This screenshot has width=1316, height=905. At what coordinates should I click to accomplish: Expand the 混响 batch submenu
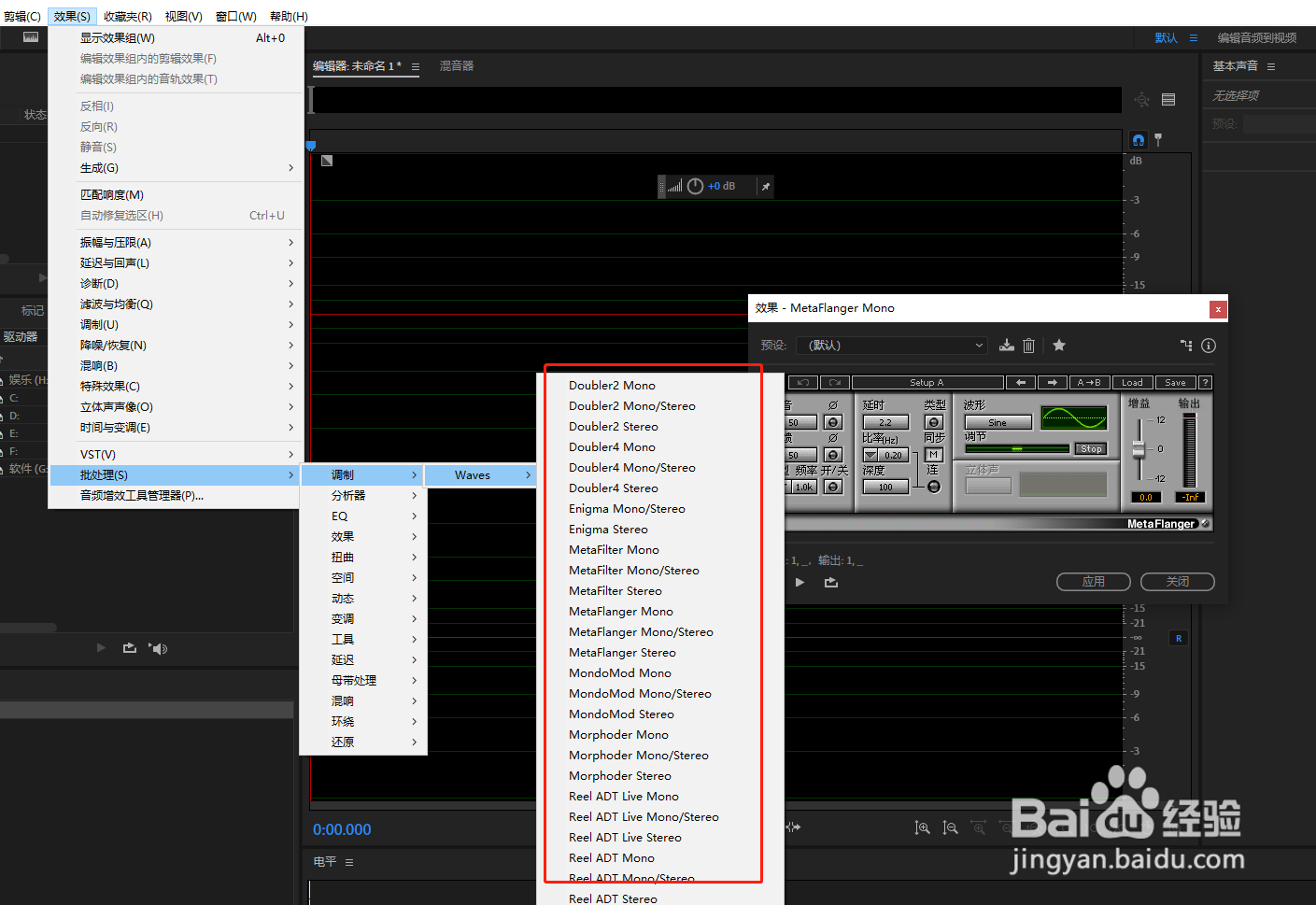pyautogui.click(x=363, y=701)
